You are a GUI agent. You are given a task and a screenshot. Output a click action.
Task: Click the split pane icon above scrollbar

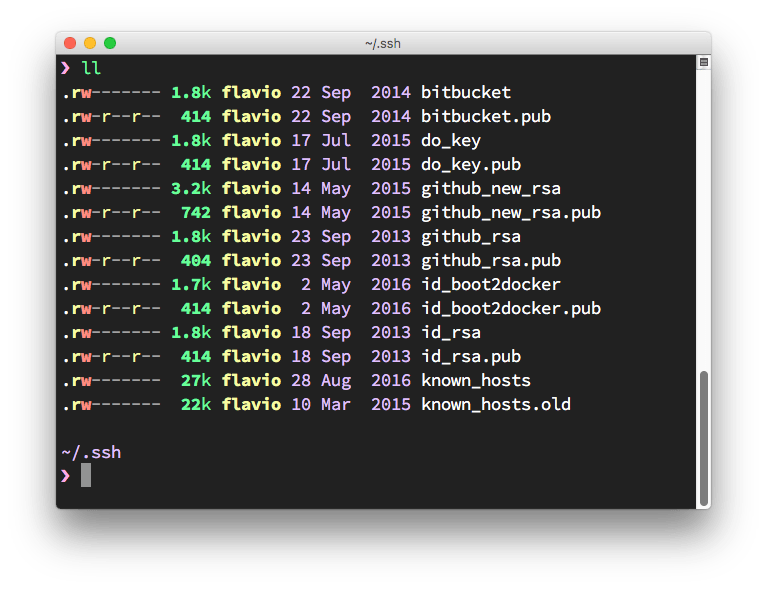703,62
